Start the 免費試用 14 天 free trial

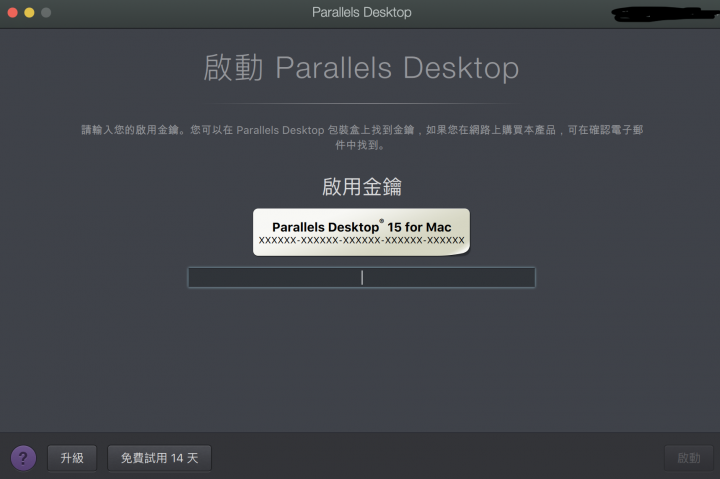point(159,458)
